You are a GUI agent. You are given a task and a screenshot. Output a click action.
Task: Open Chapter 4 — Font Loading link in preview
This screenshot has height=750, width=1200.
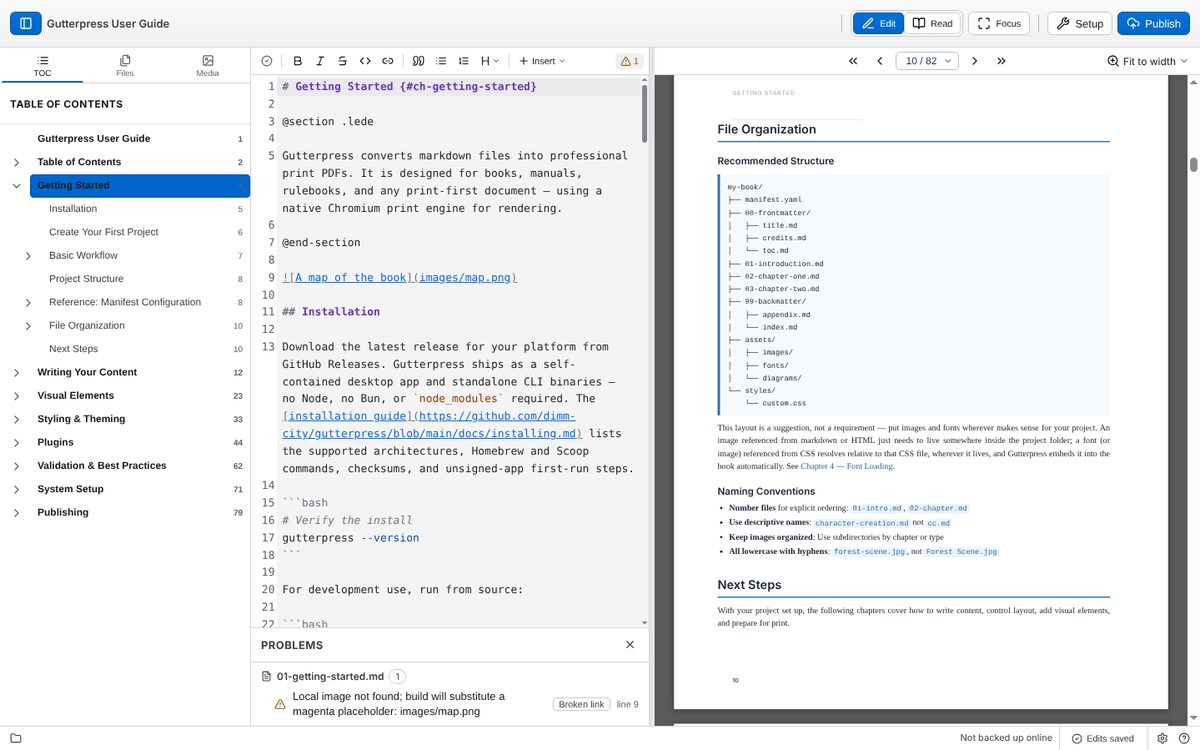[847, 466]
